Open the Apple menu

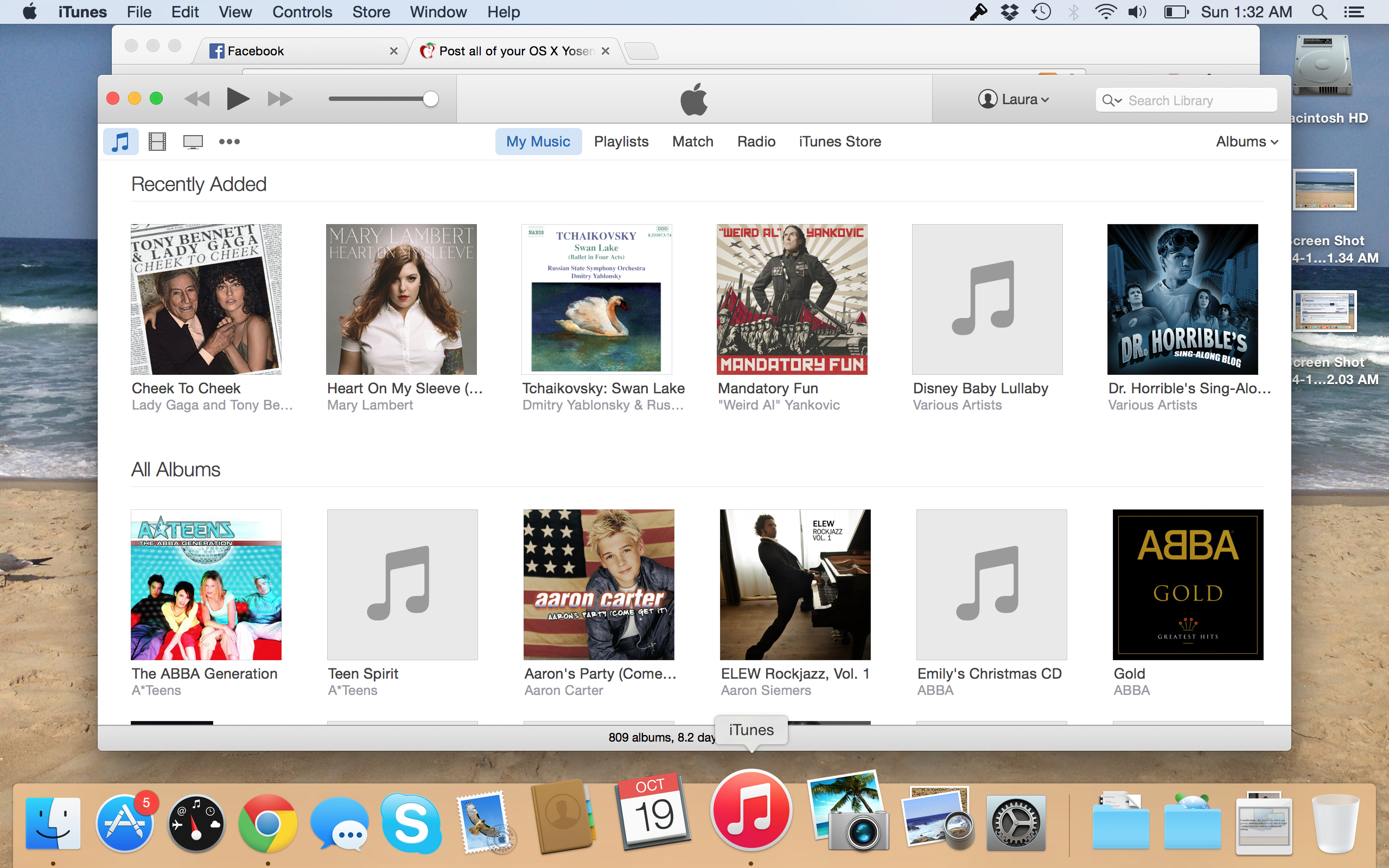30,11
